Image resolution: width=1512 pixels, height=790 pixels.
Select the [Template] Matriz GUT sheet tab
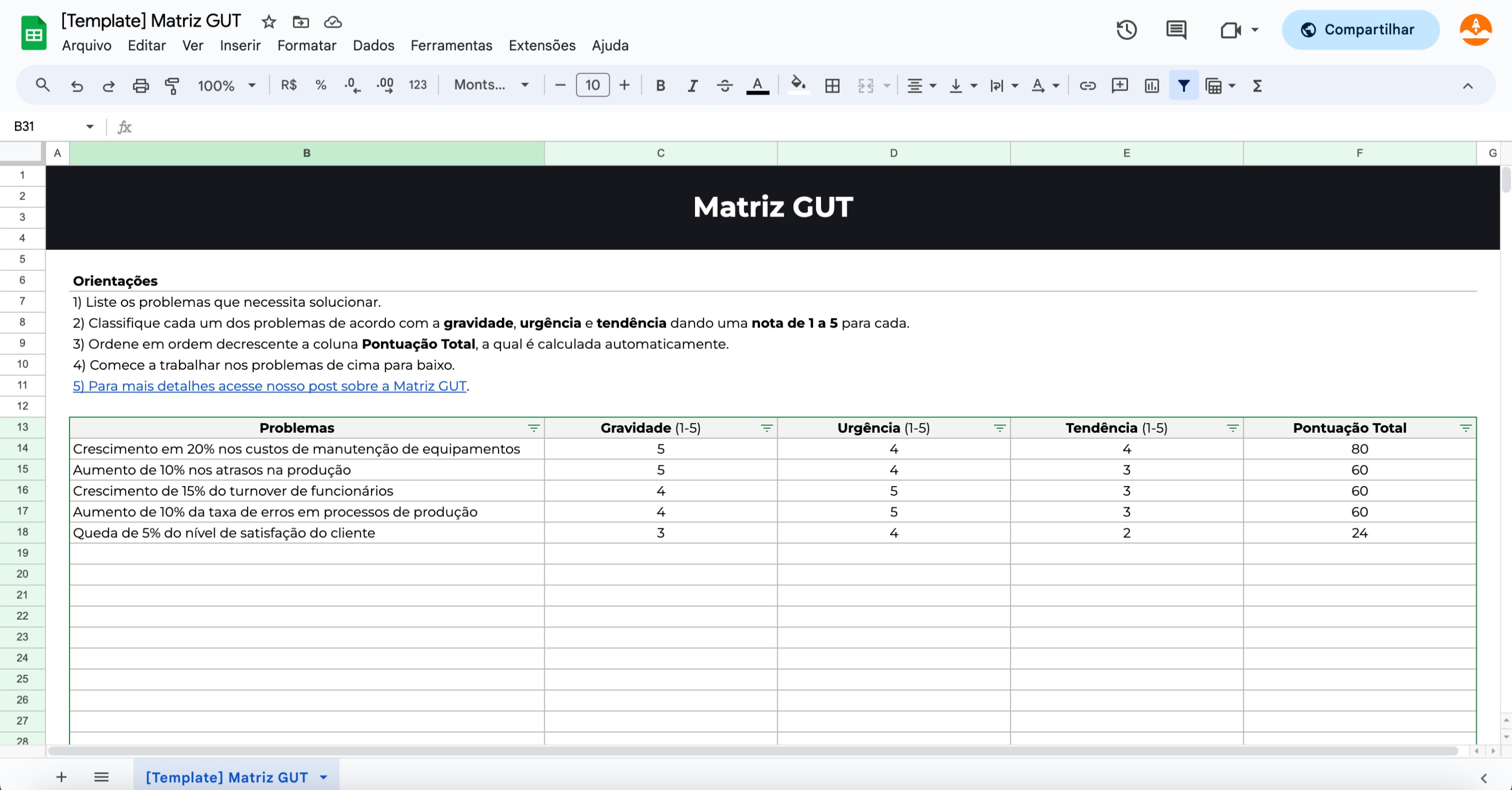tap(227, 777)
